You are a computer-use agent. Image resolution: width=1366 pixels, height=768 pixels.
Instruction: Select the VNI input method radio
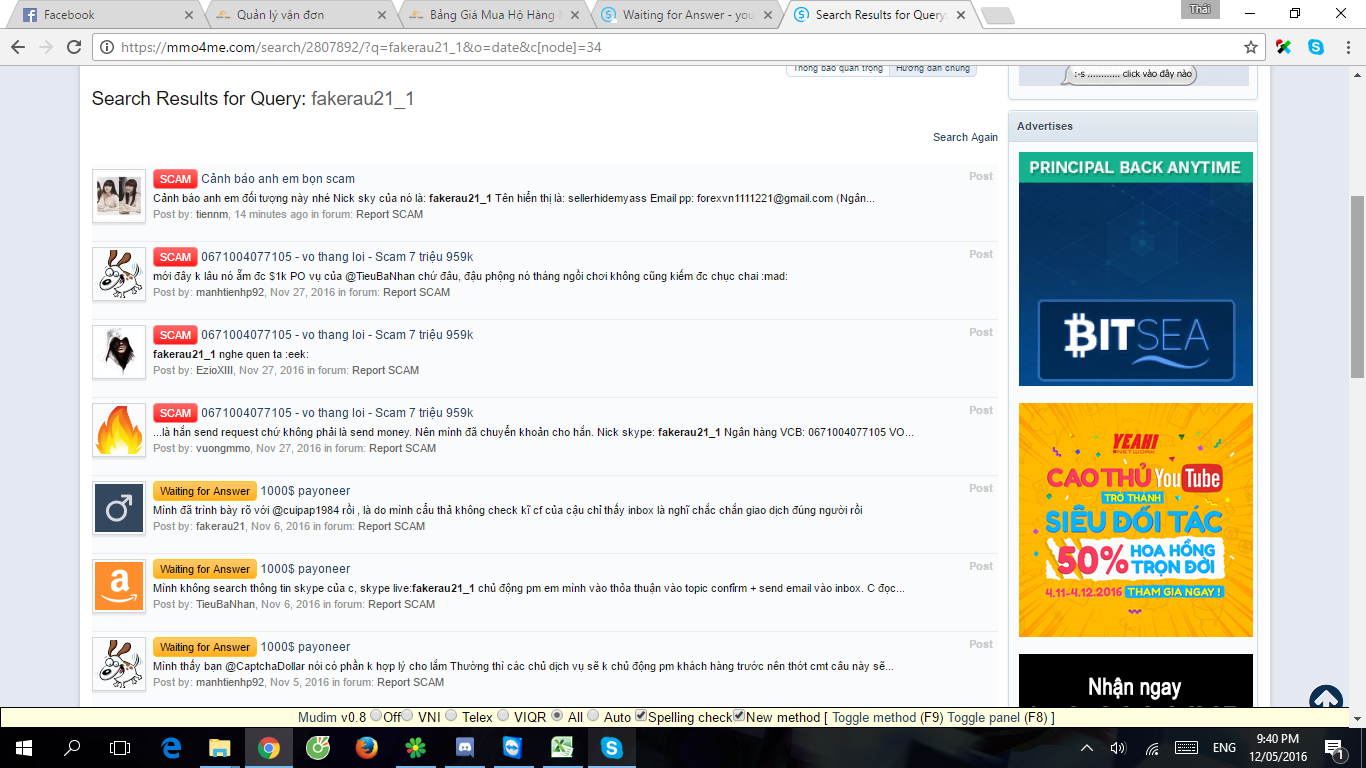(409, 716)
